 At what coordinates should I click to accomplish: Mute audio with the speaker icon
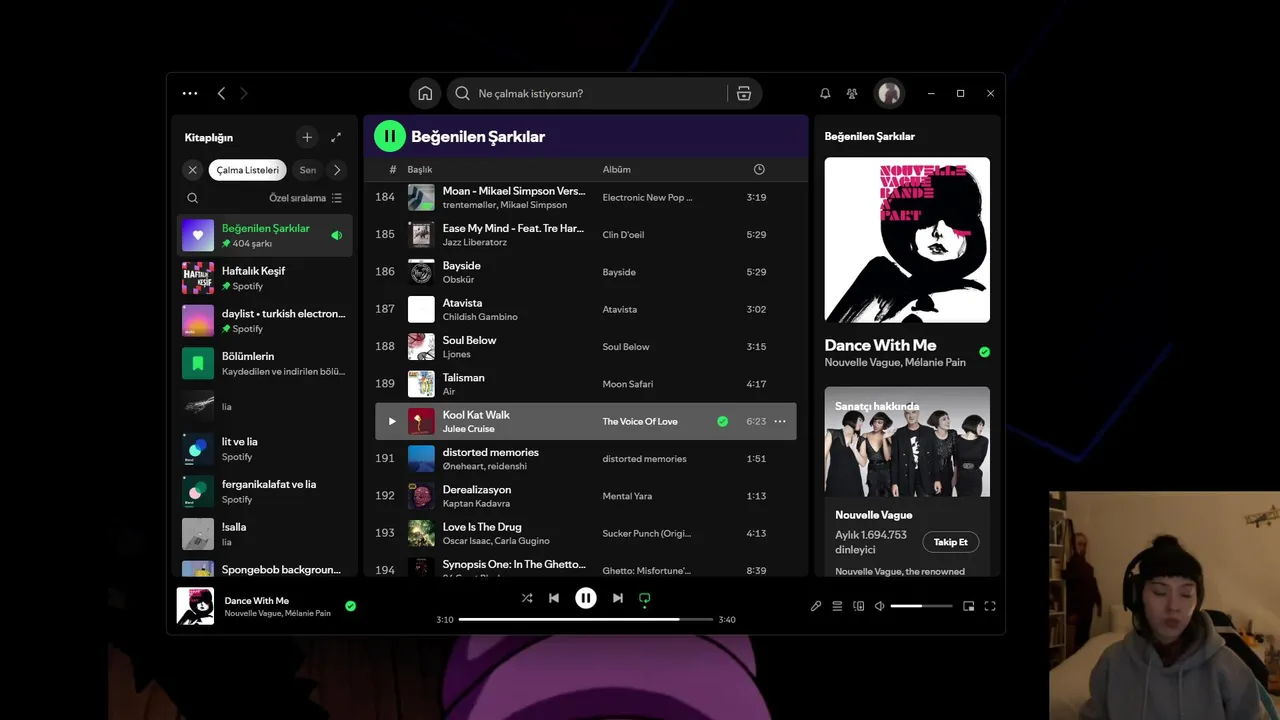(880, 606)
